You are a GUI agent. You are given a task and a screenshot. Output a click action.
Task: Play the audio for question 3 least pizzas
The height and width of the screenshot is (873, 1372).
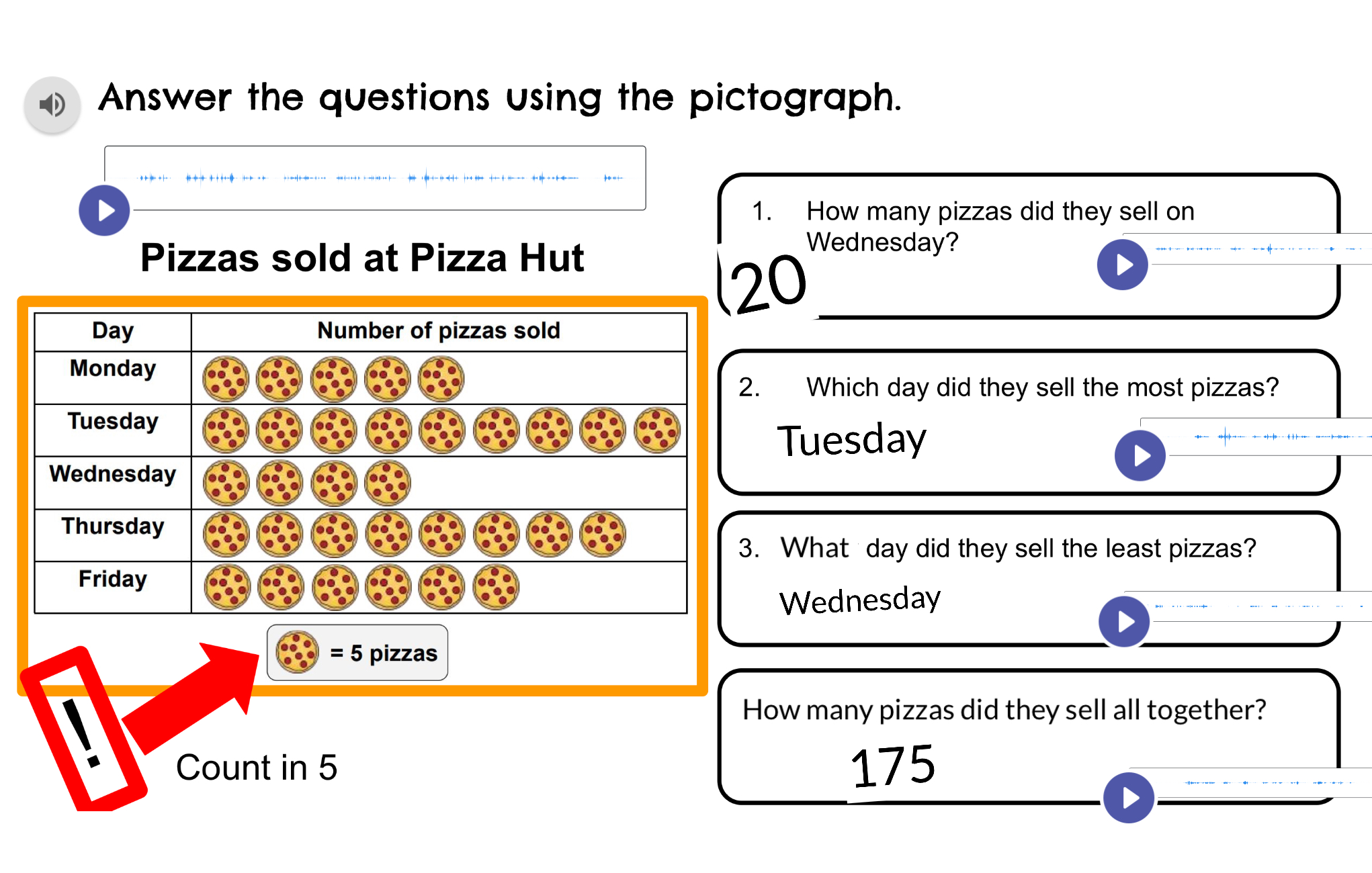tap(1124, 622)
